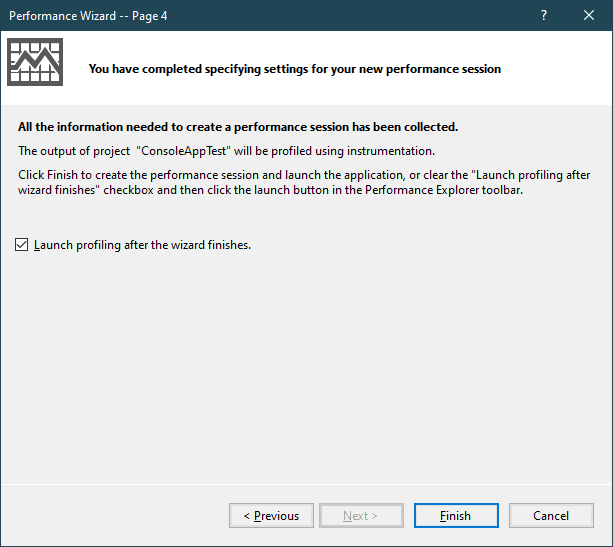Open help via the question mark icon
The height and width of the screenshot is (547, 613).
point(544,15)
